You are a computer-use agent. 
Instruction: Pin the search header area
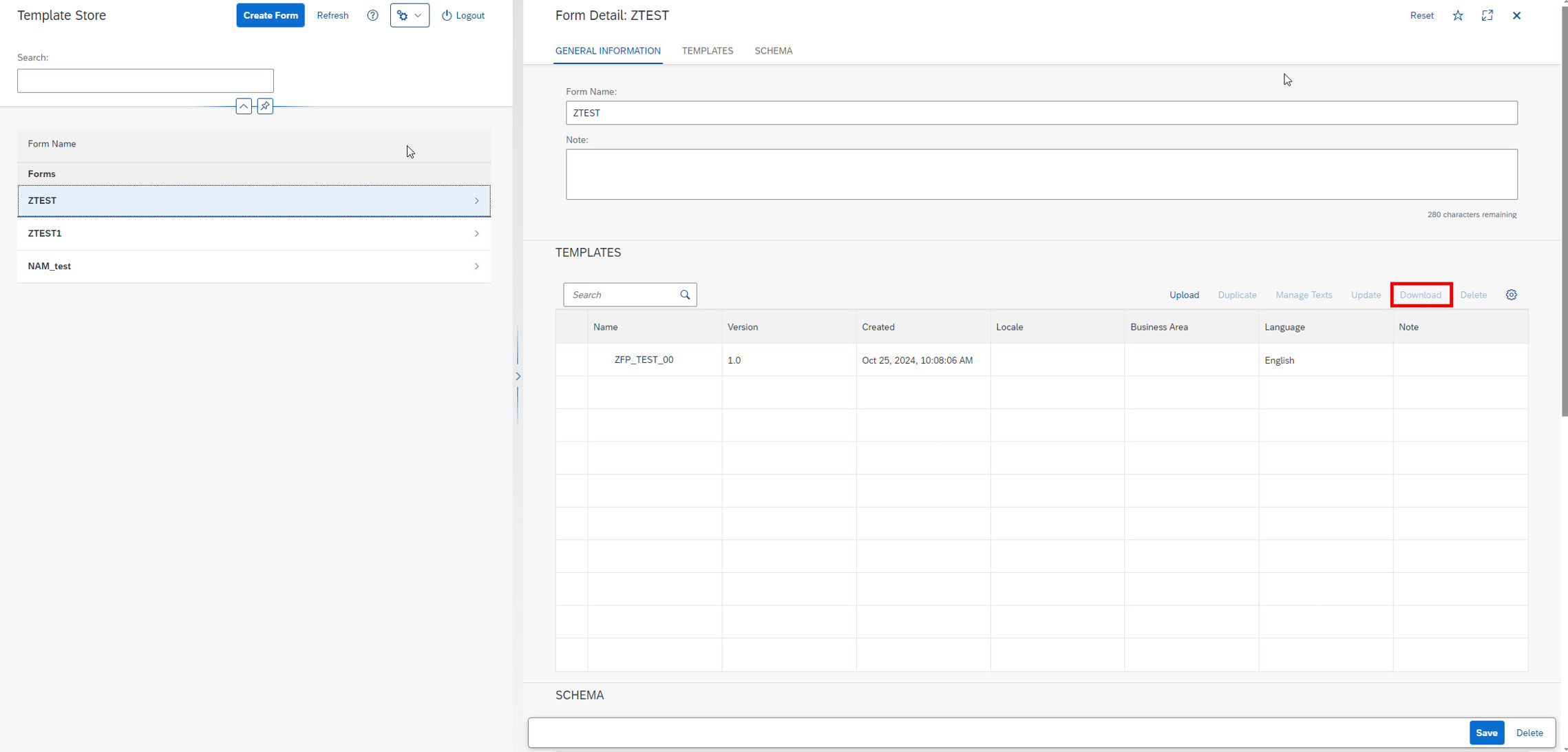(x=265, y=106)
